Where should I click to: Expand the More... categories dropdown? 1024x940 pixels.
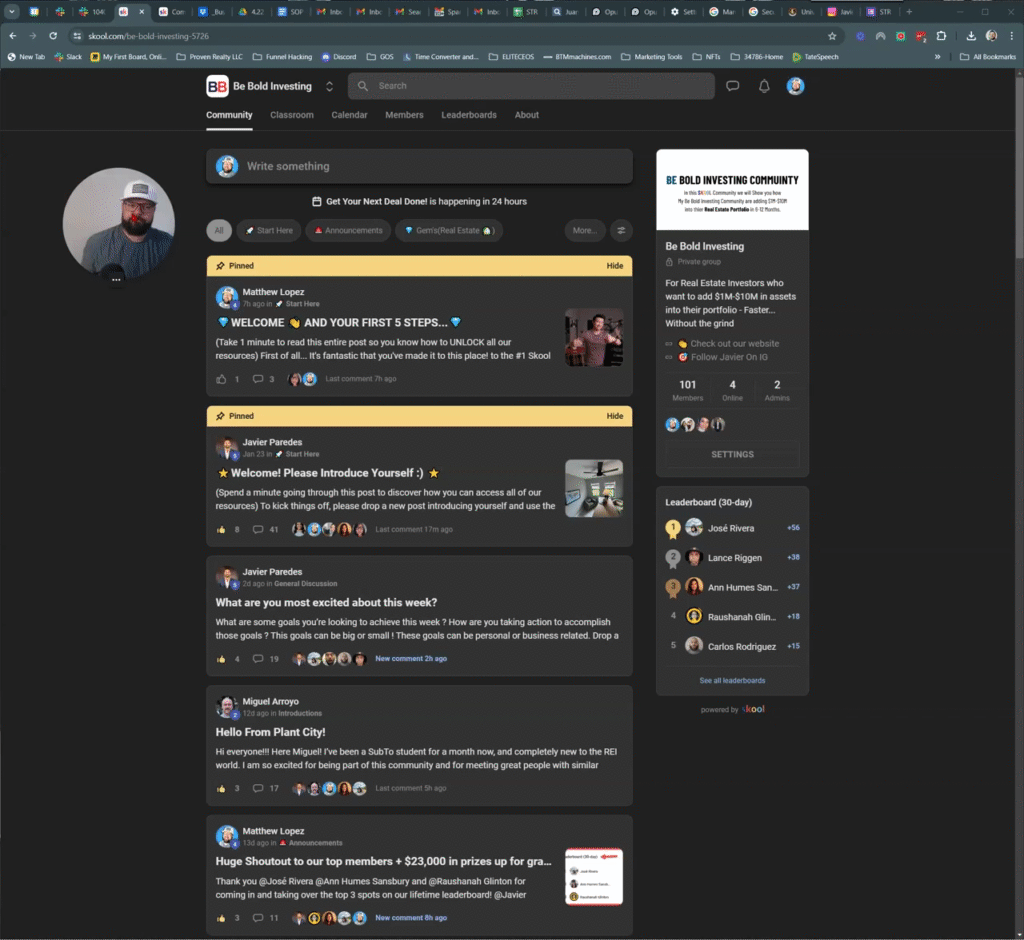coord(584,231)
